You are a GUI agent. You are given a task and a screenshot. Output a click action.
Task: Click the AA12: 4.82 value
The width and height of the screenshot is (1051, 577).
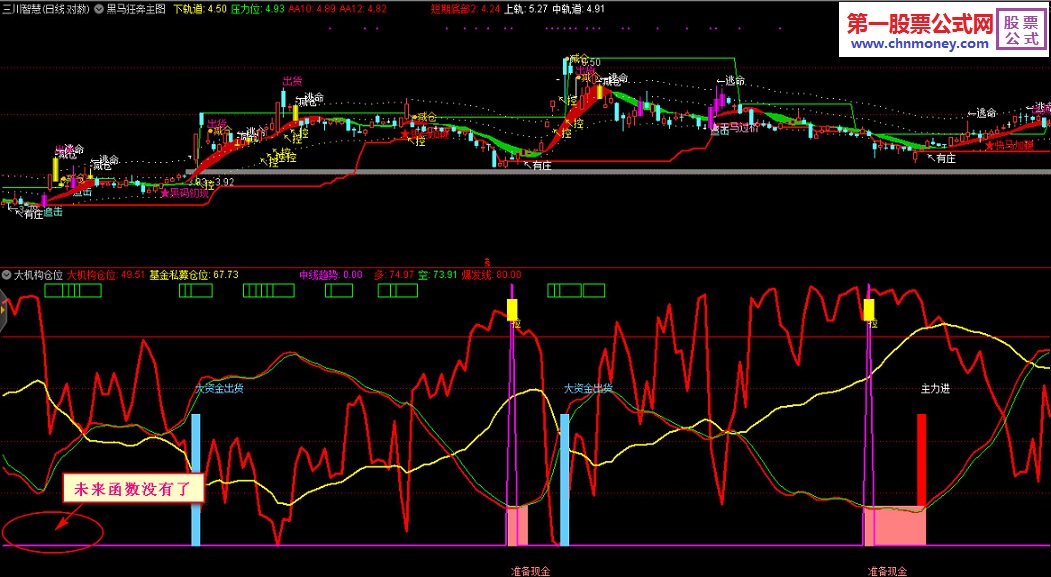coord(364,9)
